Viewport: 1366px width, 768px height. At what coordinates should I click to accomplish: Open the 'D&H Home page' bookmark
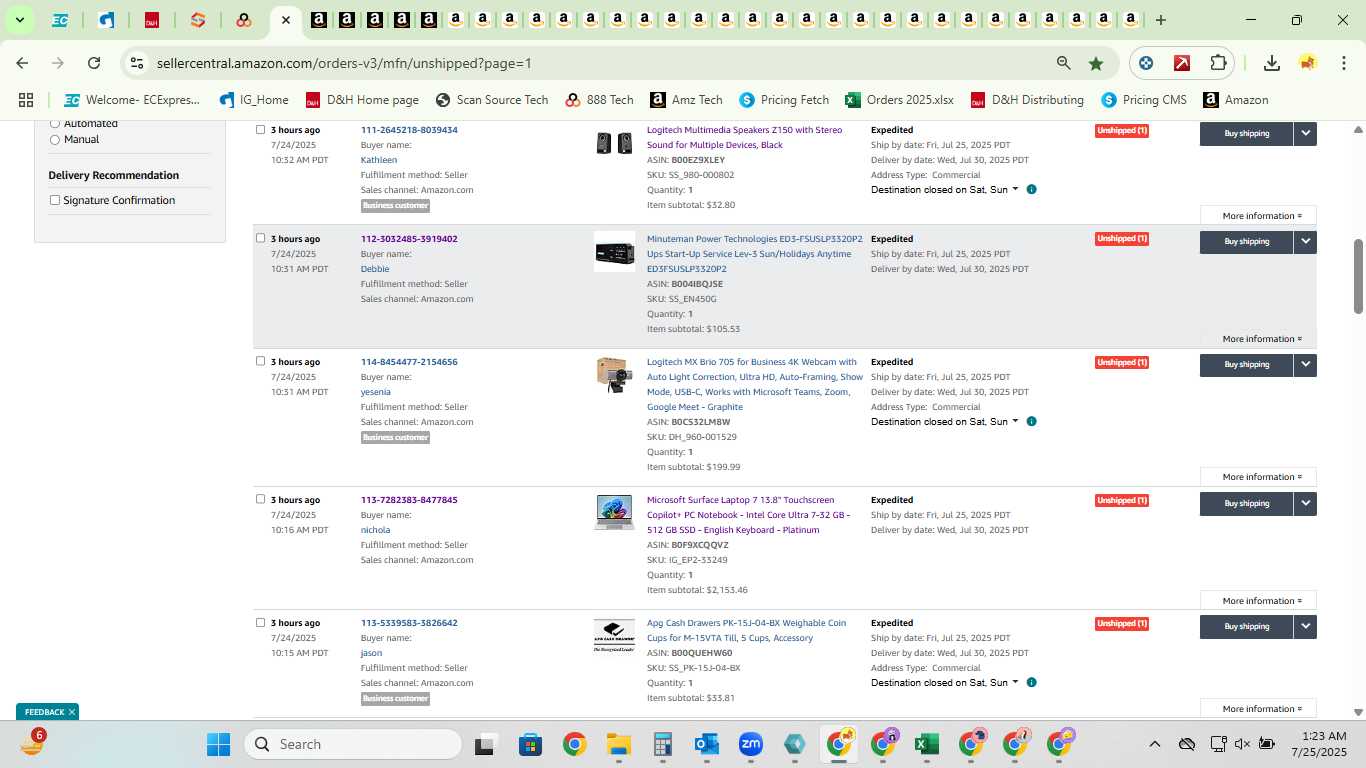pyautogui.click(x=362, y=100)
